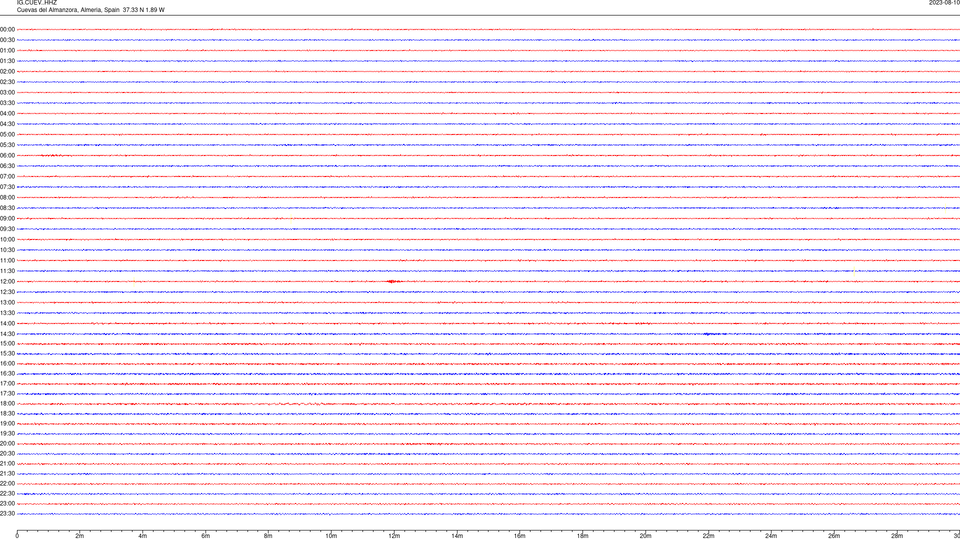
Task: Select the 05:00 time row label
Action: (7, 134)
